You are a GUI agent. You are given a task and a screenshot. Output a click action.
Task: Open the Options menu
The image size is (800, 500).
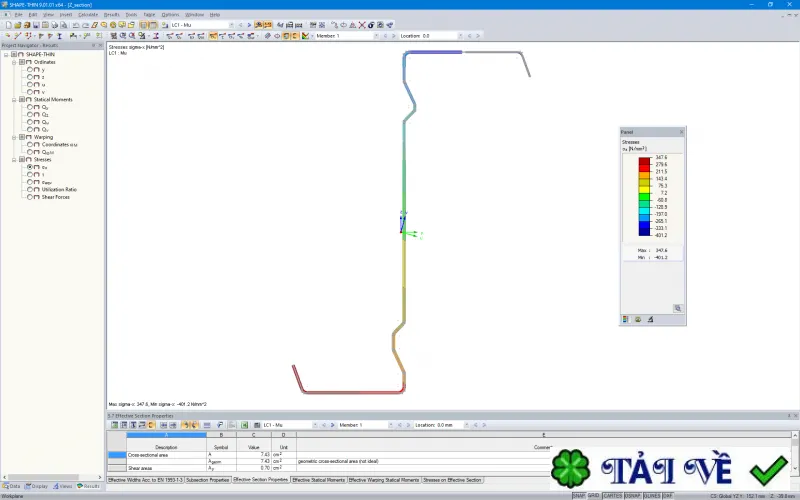point(170,15)
